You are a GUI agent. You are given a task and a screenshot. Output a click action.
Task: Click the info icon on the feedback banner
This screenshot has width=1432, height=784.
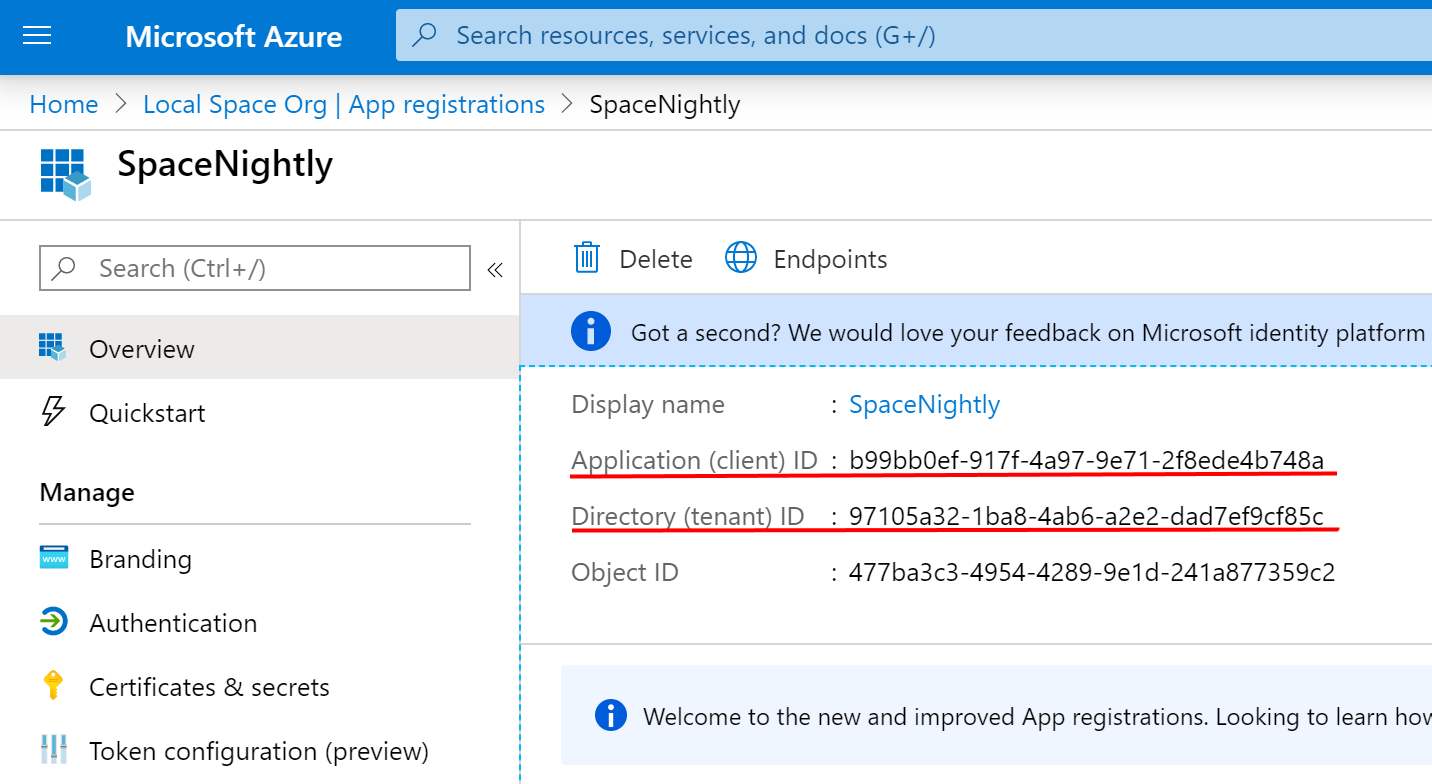[x=591, y=331]
